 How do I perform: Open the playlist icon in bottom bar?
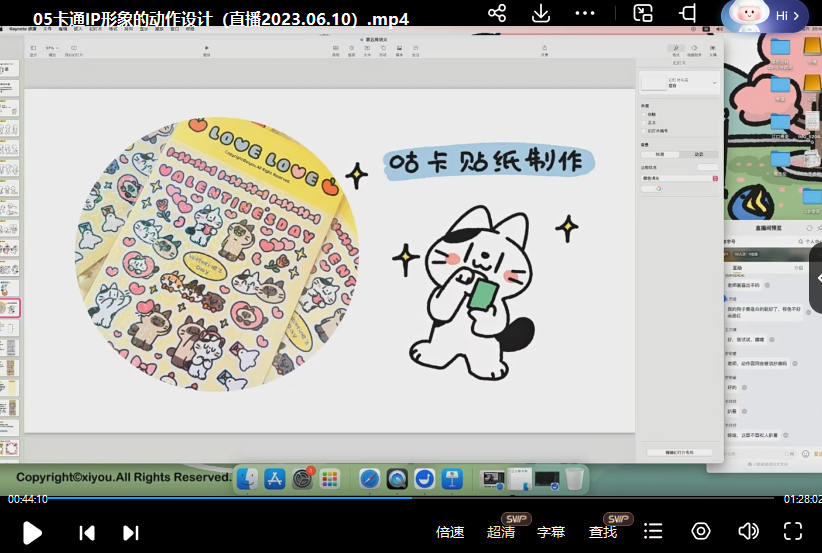(x=653, y=531)
